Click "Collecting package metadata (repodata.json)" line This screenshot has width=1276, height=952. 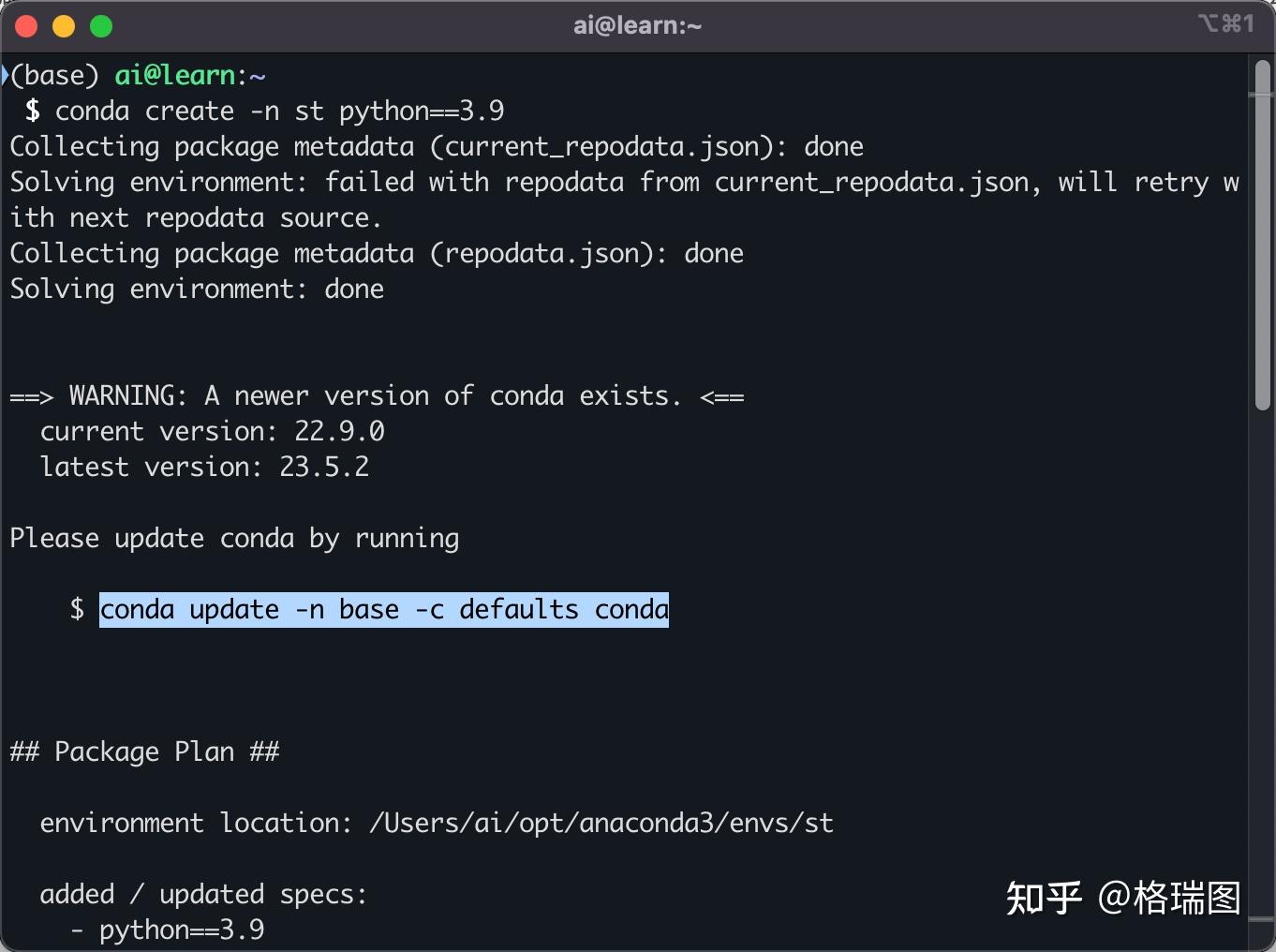point(377,254)
